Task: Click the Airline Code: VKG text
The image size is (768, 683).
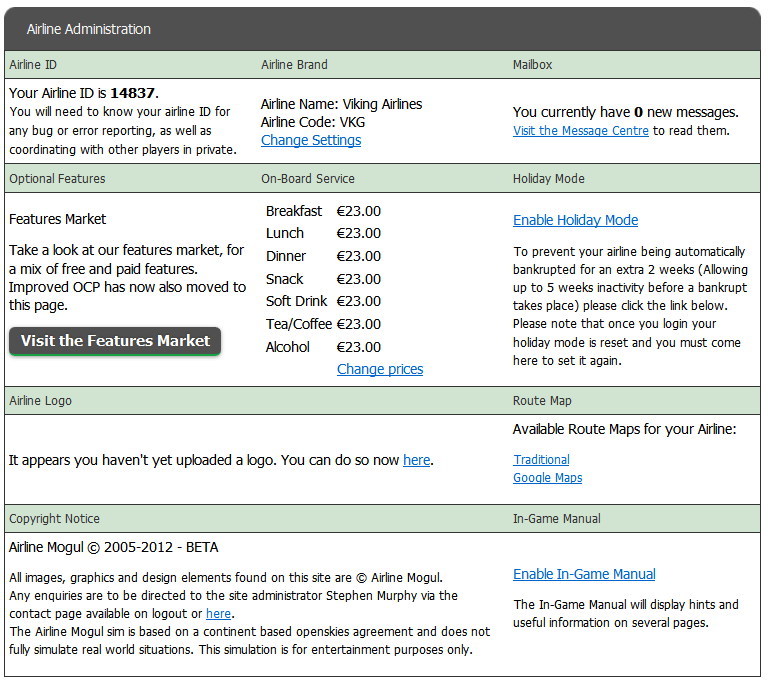Action: click(313, 122)
